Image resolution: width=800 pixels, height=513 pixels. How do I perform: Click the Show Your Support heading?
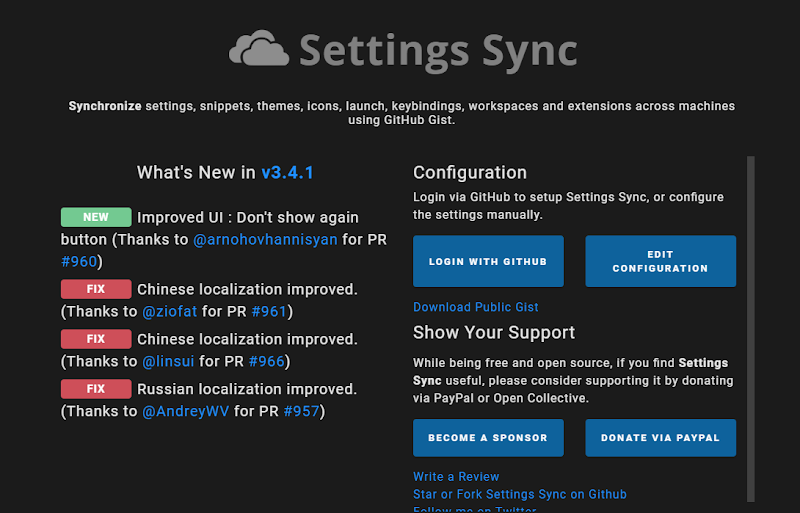tap(494, 333)
